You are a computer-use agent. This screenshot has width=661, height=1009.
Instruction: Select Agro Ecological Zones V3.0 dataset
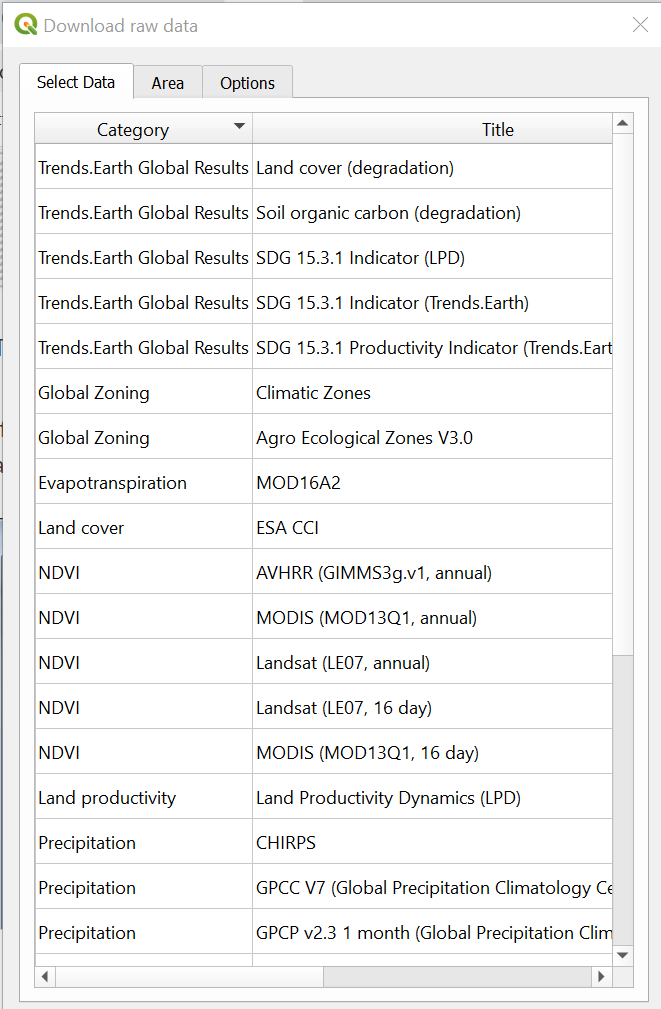click(x=432, y=438)
